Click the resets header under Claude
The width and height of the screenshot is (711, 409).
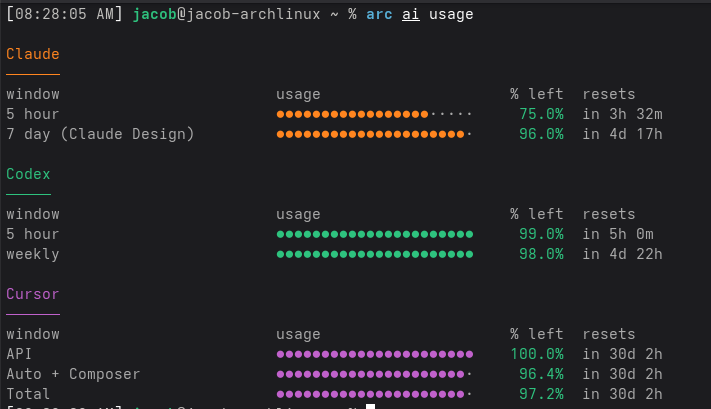click(x=609, y=94)
